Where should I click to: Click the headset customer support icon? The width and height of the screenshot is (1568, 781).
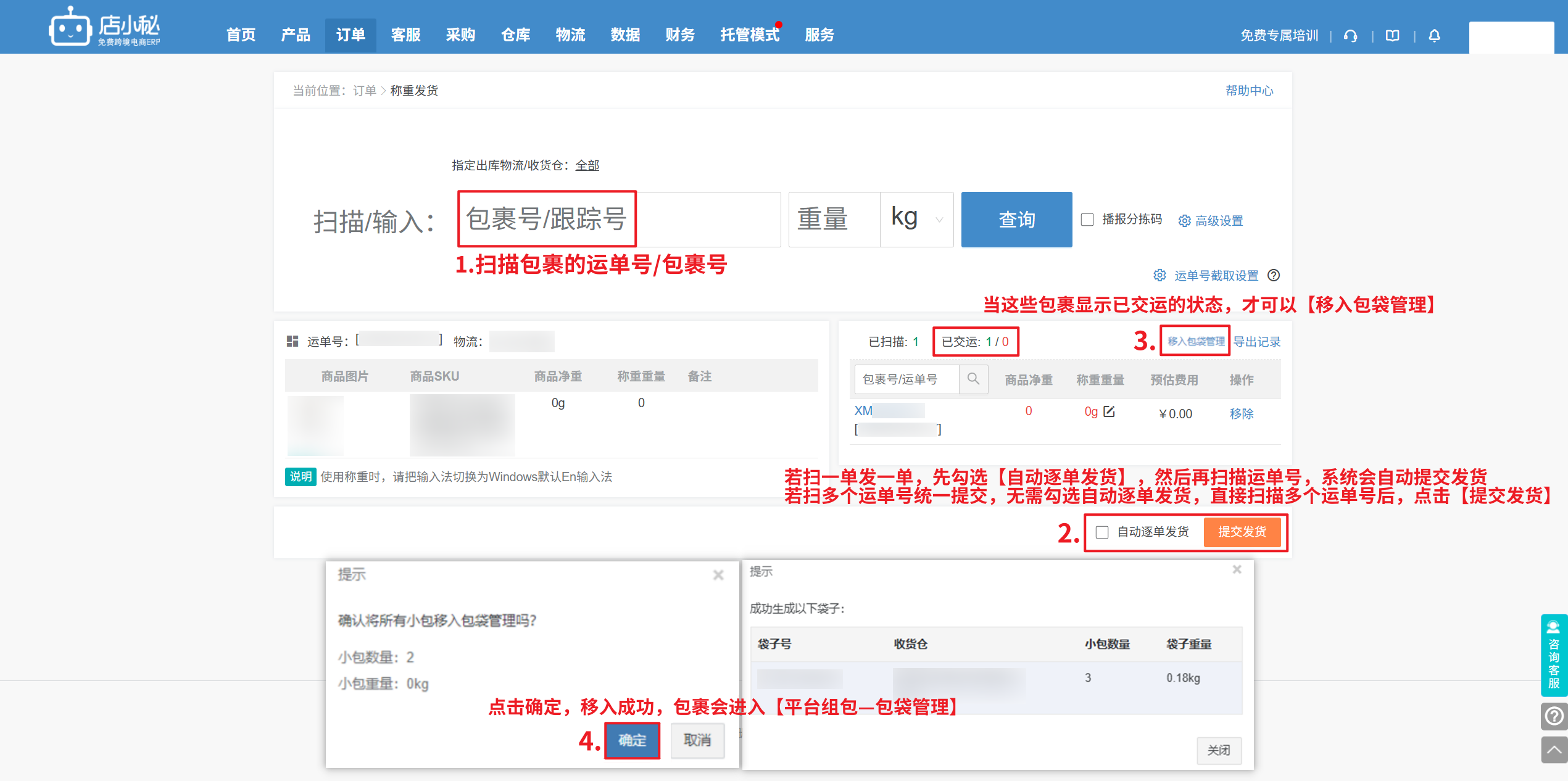coord(1351,36)
